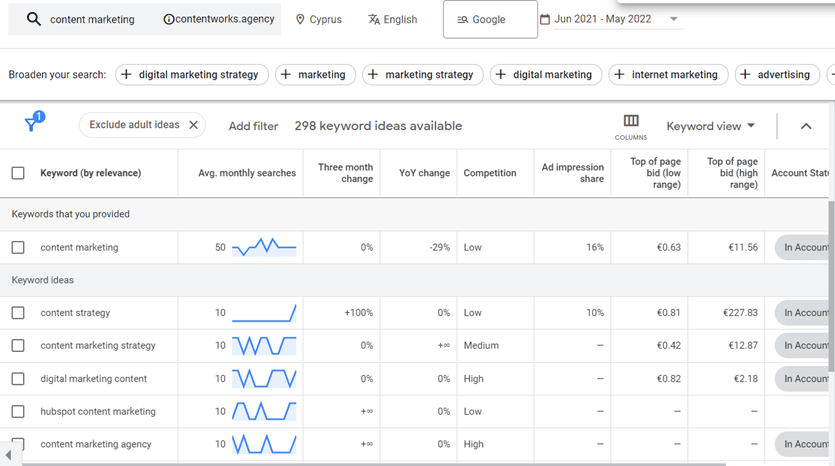Image resolution: width=835 pixels, height=466 pixels.
Task: Click the calendar date range icon
Action: pos(545,19)
